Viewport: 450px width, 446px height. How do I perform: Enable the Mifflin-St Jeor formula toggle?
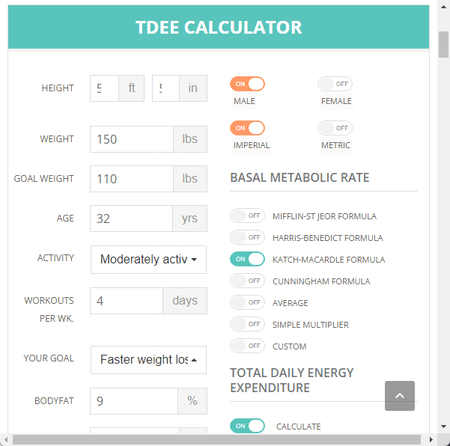pyautogui.click(x=247, y=216)
